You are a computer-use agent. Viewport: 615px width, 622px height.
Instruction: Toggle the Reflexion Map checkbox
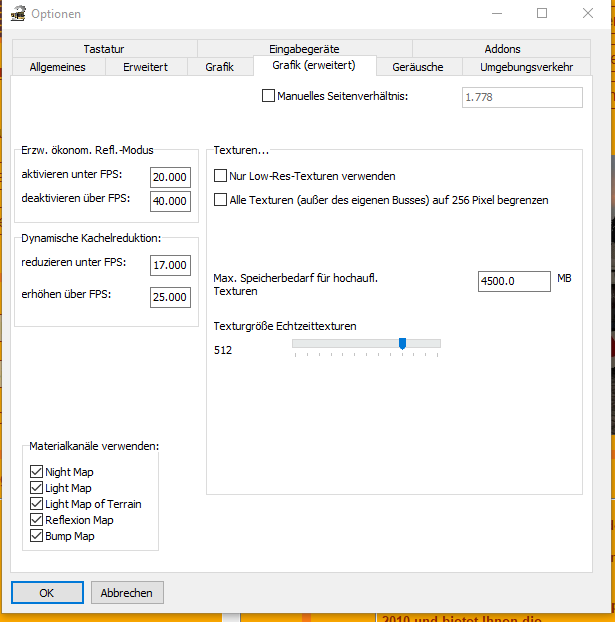pos(37,519)
